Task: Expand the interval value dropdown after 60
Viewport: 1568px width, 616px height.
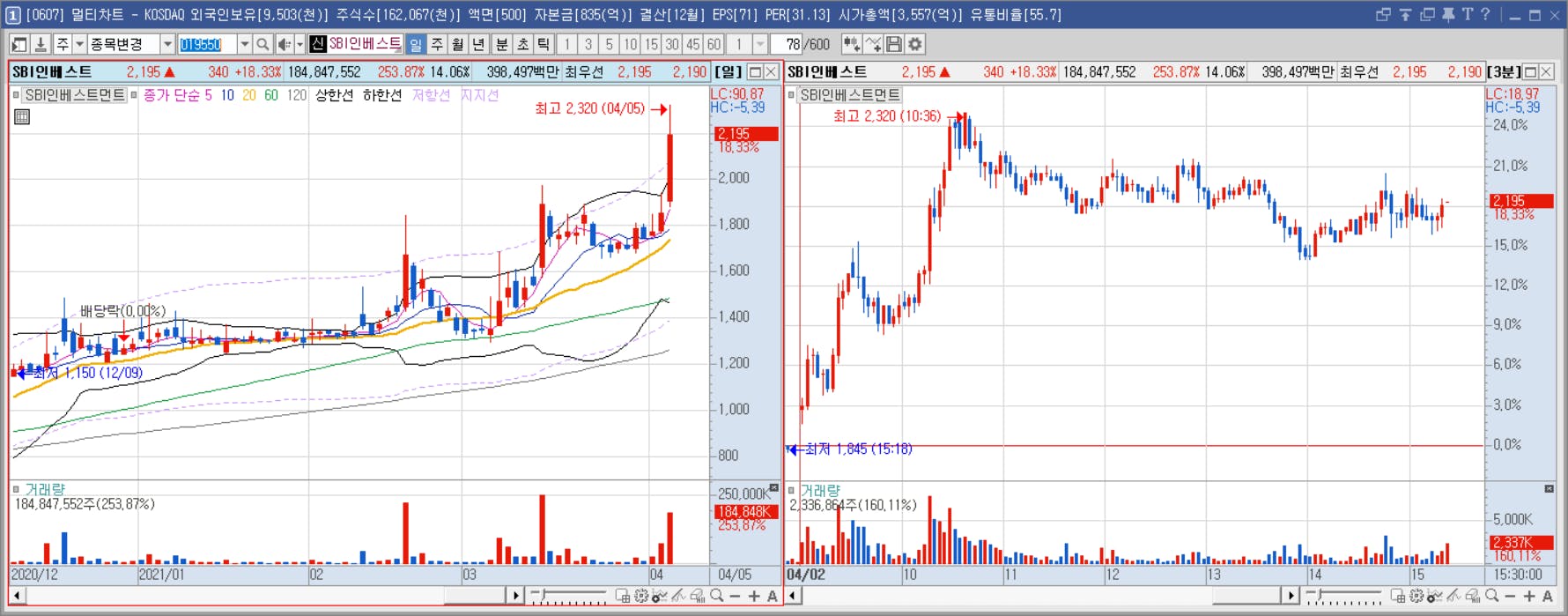Action: (x=760, y=44)
